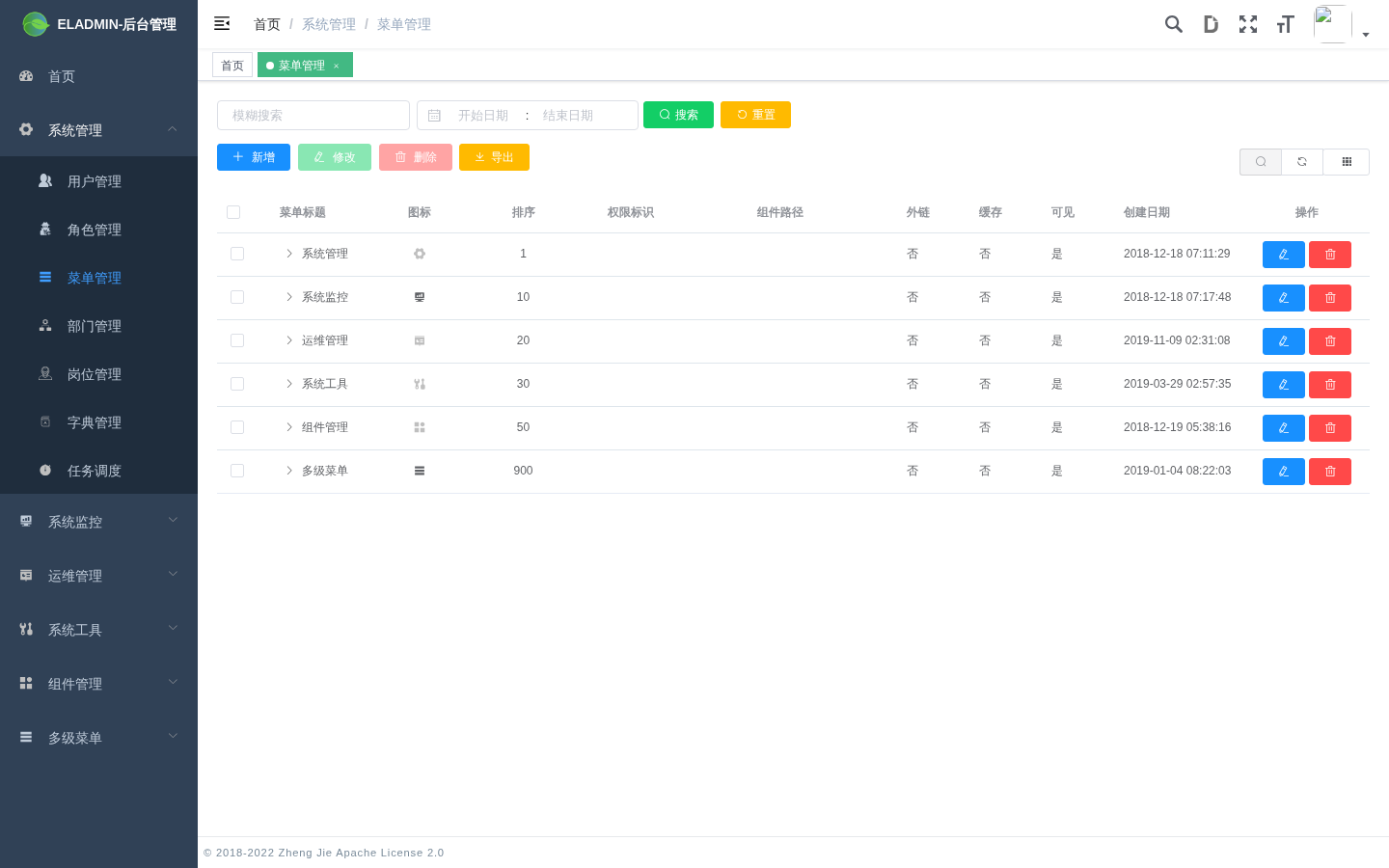The width and height of the screenshot is (1389, 868).
Task: Edit the 系统管理 row with pencil icon
Action: click(x=1284, y=255)
